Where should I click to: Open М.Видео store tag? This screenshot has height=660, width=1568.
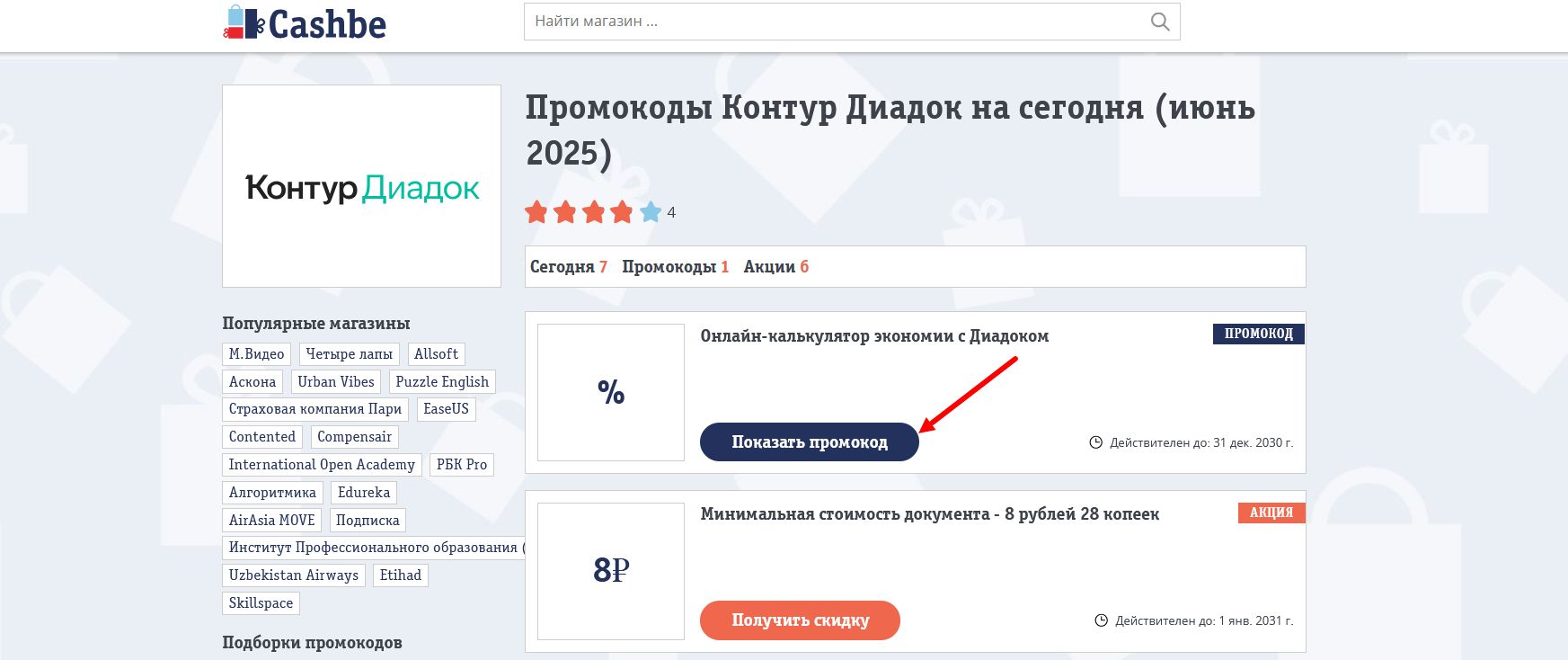click(x=256, y=354)
